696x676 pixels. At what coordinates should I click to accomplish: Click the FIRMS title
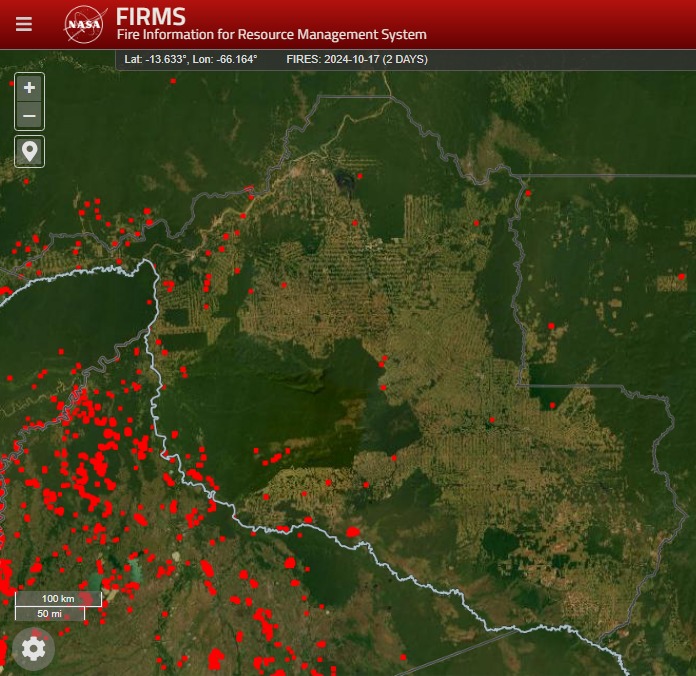click(151, 17)
